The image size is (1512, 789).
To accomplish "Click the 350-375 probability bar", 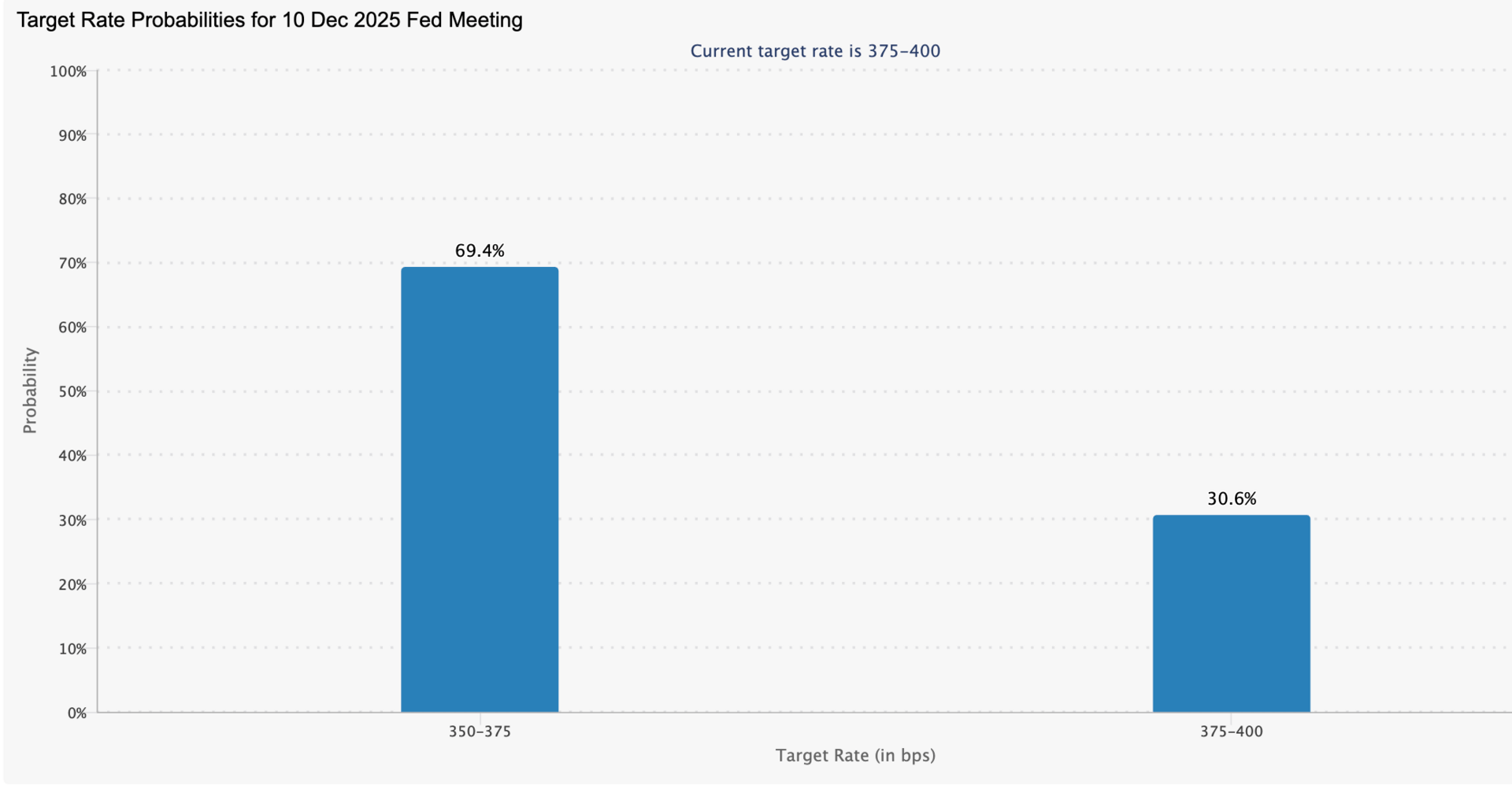I will [480, 490].
